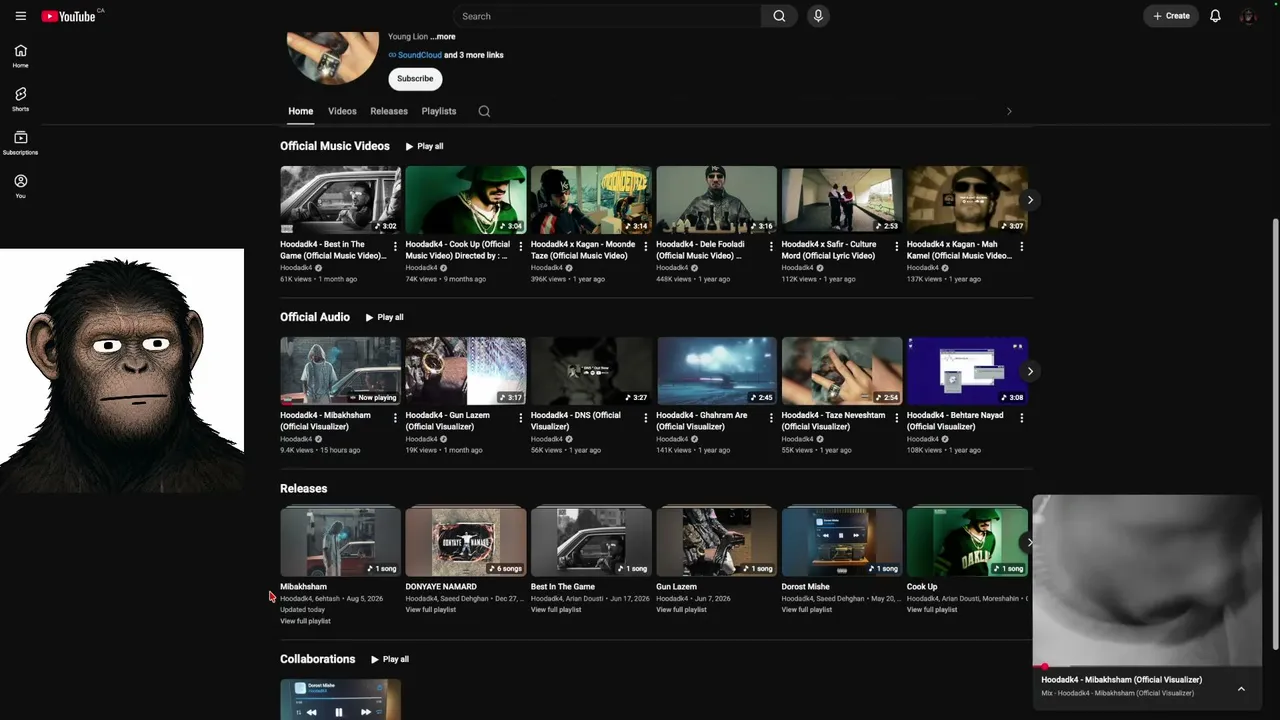This screenshot has height=720, width=1280.
Task: Open options for Mibakhsham visualizer
Action: point(395,418)
